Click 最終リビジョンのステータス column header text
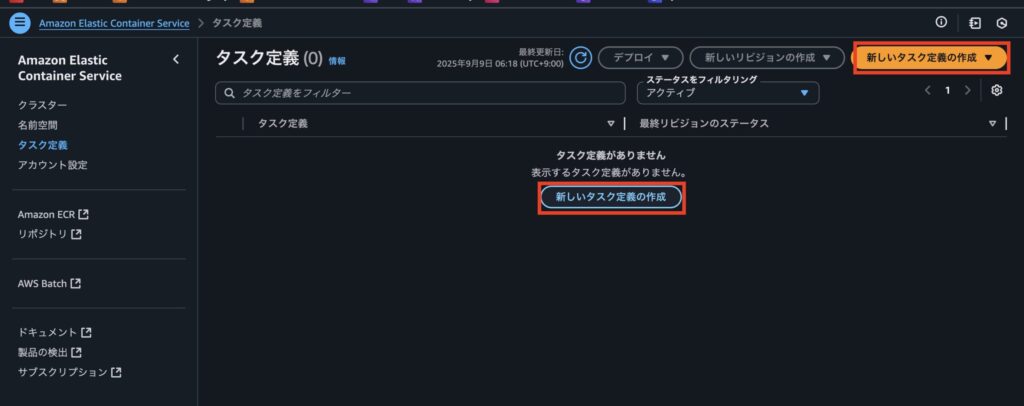The height and width of the screenshot is (406, 1024). pyautogui.click(x=704, y=123)
